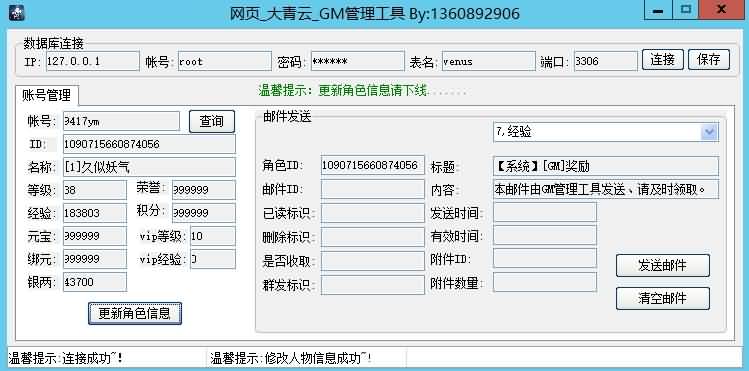The width and height of the screenshot is (749, 371).
Task: Click the 保存 button
Action: pyautogui.click(x=709, y=60)
